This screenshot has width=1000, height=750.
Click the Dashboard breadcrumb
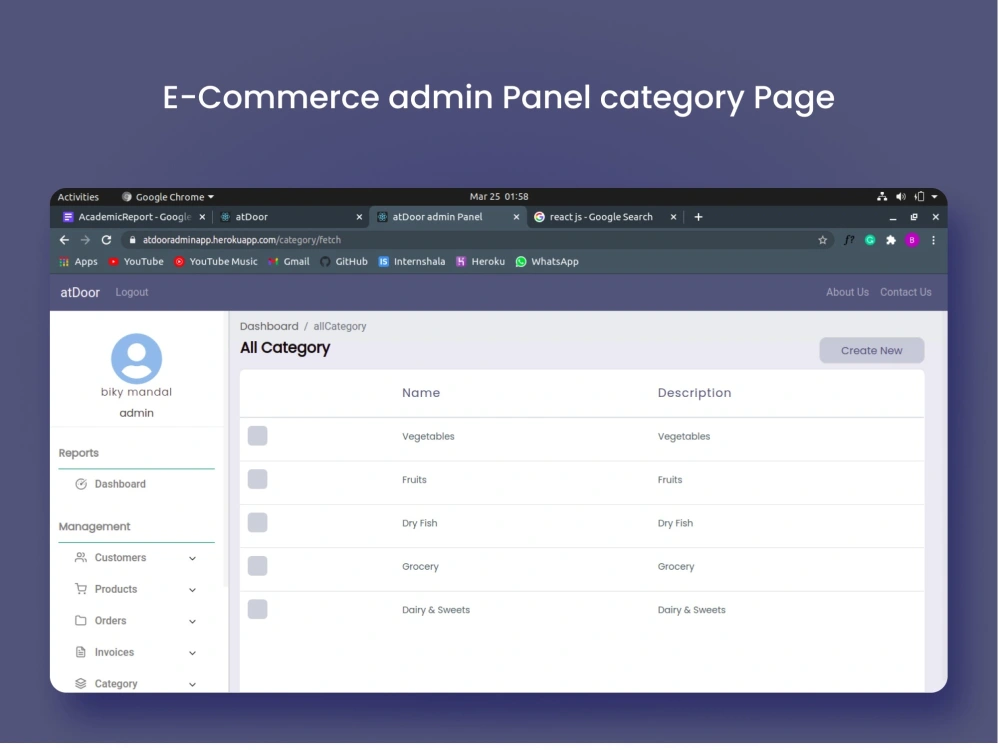pyautogui.click(x=269, y=327)
